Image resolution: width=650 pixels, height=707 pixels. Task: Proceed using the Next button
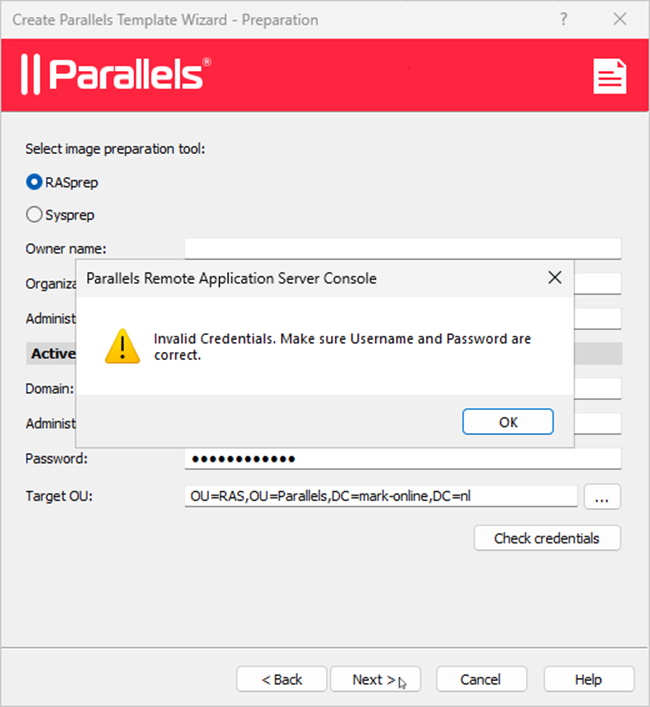pyautogui.click(x=374, y=679)
